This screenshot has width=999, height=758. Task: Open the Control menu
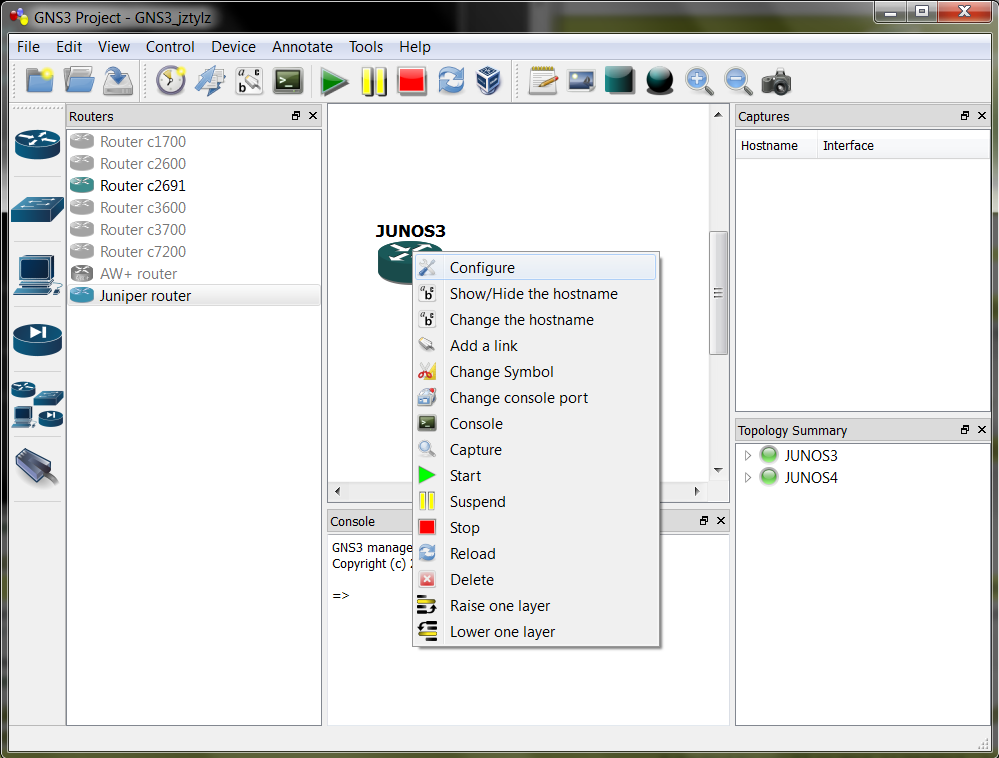click(x=170, y=47)
